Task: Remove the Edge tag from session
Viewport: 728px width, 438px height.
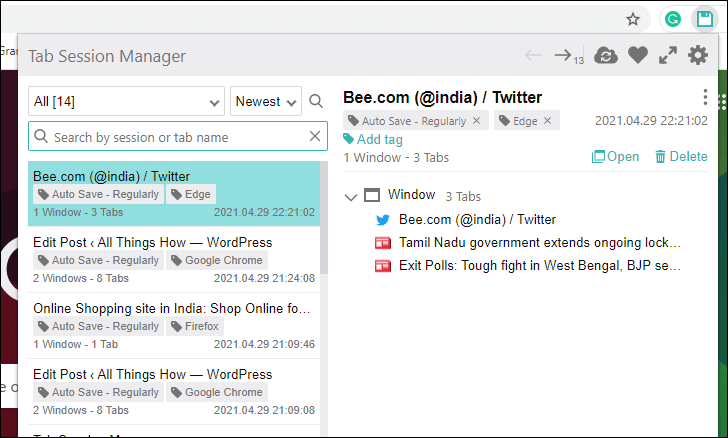Action: pos(547,121)
